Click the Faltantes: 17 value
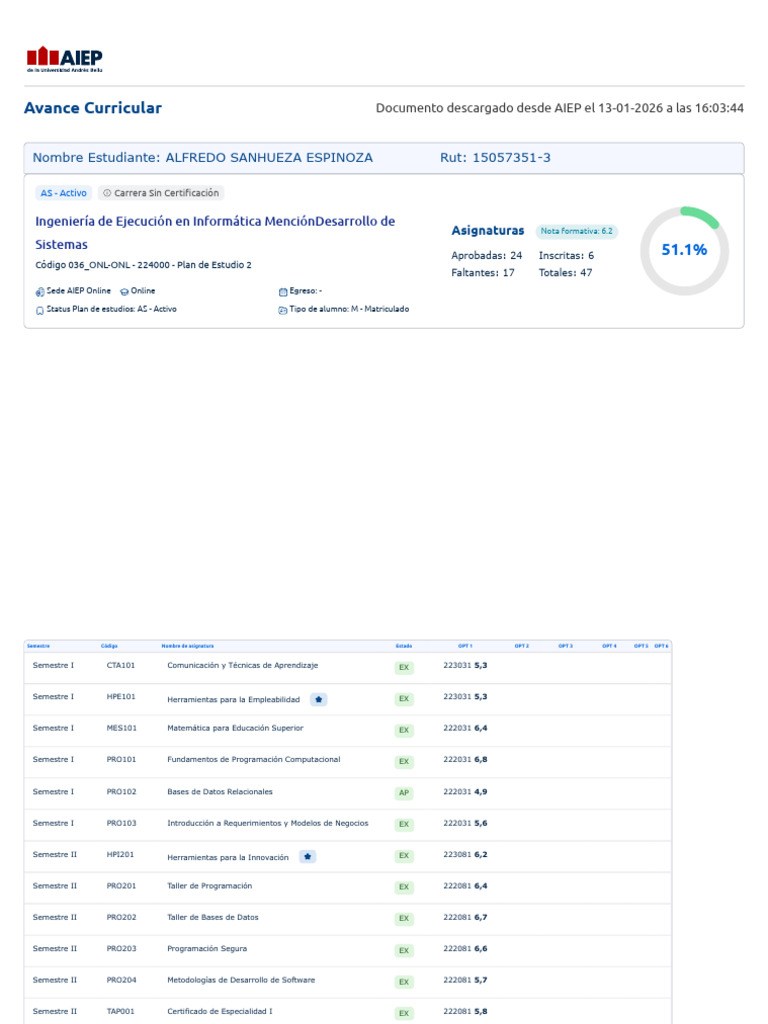This screenshot has width=768, height=1024. (483, 272)
